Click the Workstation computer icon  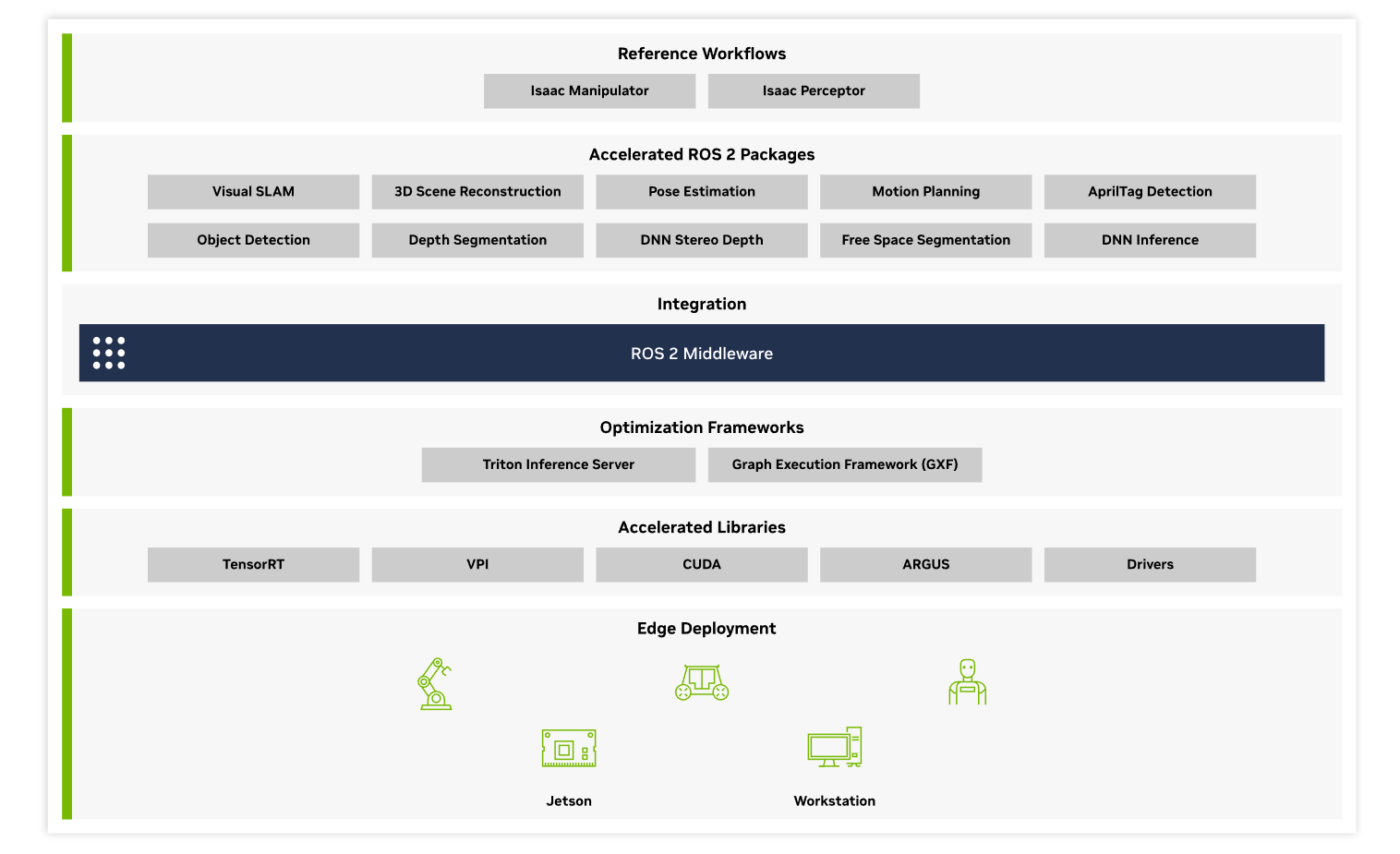(x=835, y=747)
